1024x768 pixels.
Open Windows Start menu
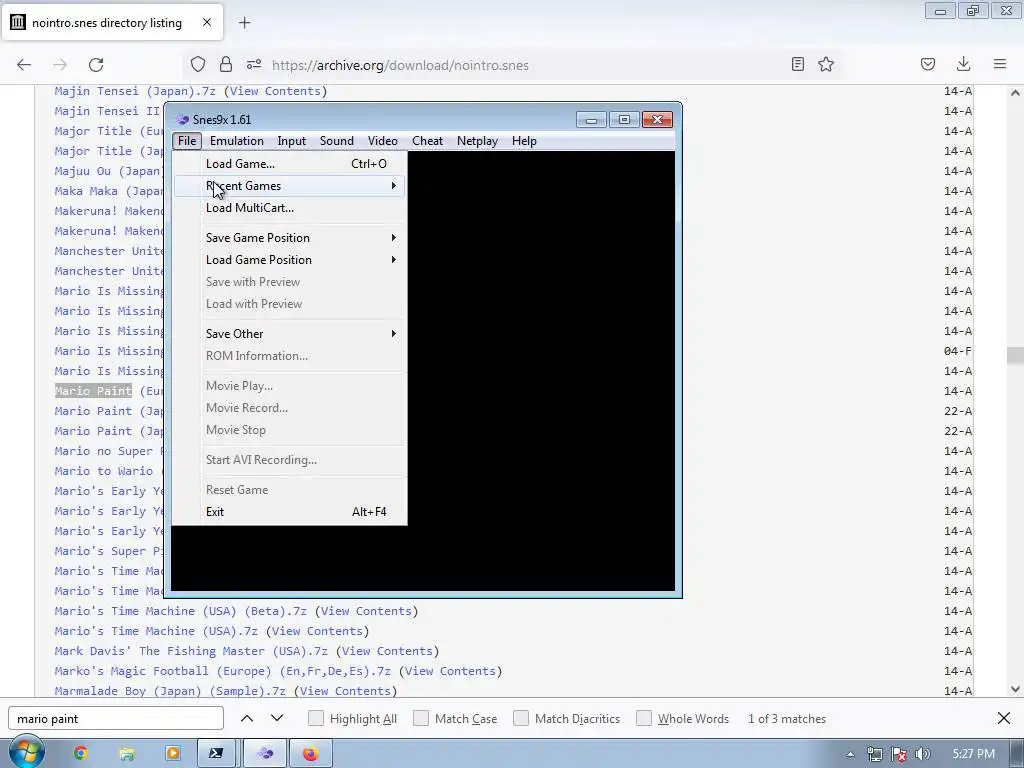pos(26,752)
